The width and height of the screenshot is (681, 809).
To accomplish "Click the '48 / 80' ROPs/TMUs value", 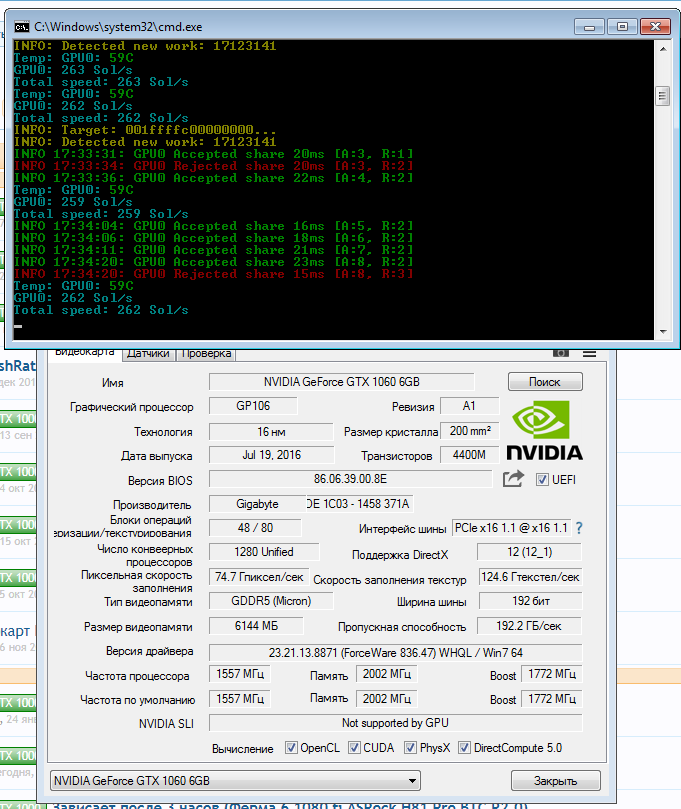I will tap(255, 528).
